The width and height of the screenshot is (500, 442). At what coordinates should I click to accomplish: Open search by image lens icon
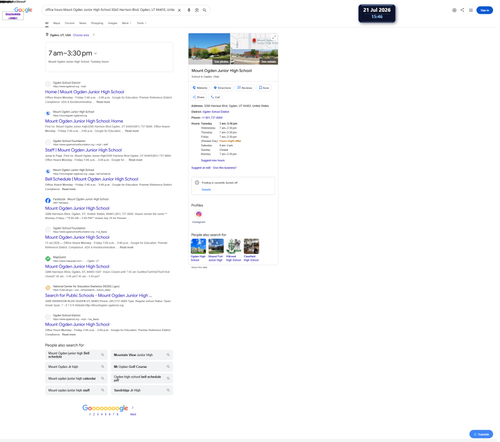[x=197, y=10]
